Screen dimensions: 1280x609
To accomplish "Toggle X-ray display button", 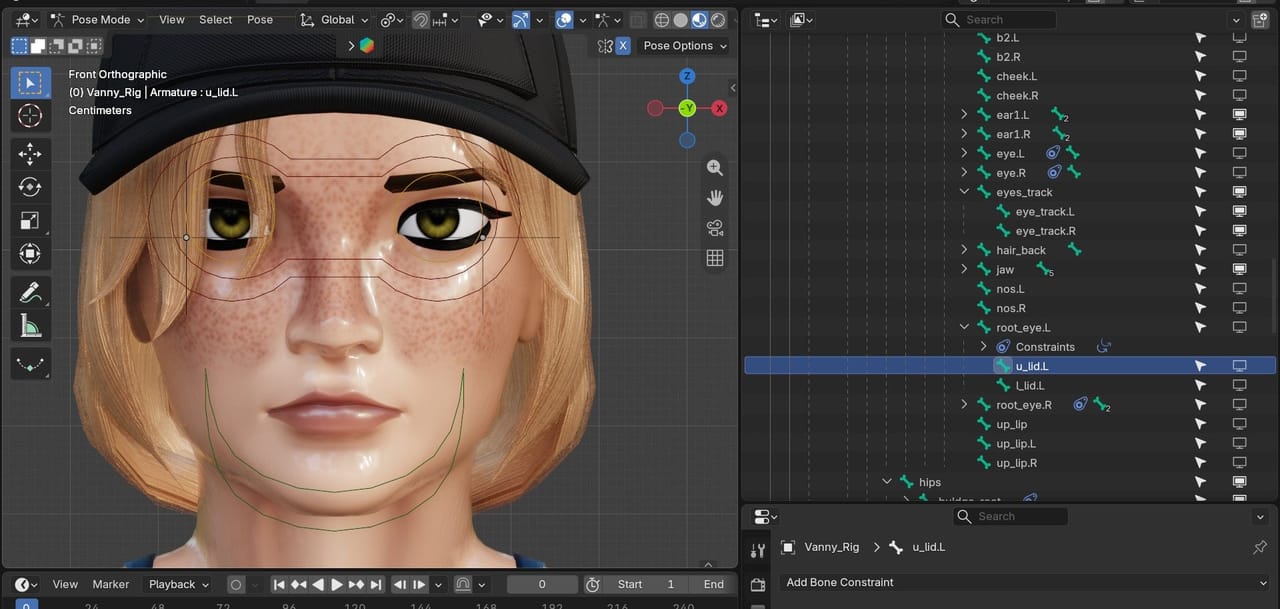I will point(636,19).
